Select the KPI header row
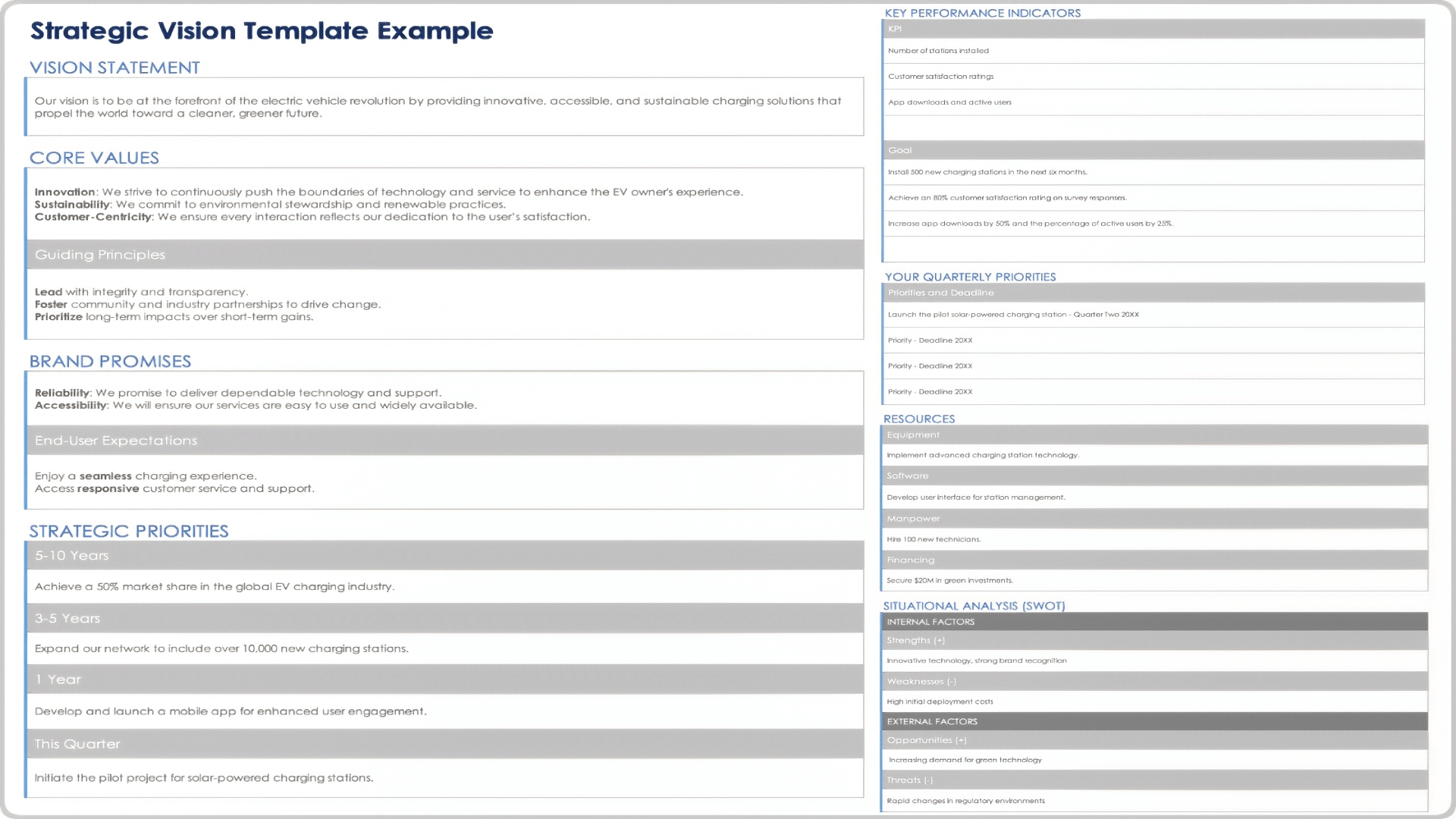1456x819 pixels. pos(1153,29)
